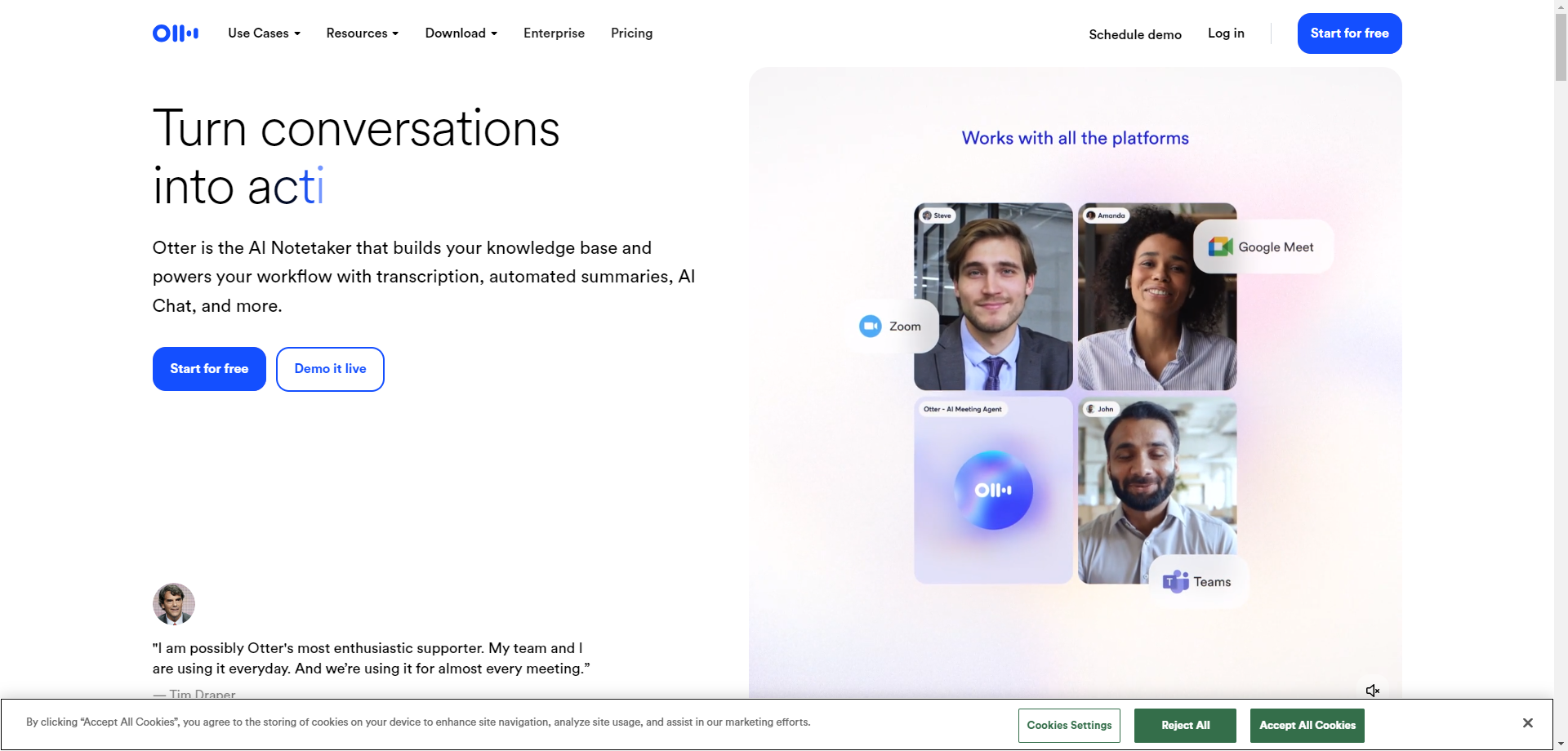Screen dimensions: 1568x751
Task: Click the Log in link
Action: 1226,33
